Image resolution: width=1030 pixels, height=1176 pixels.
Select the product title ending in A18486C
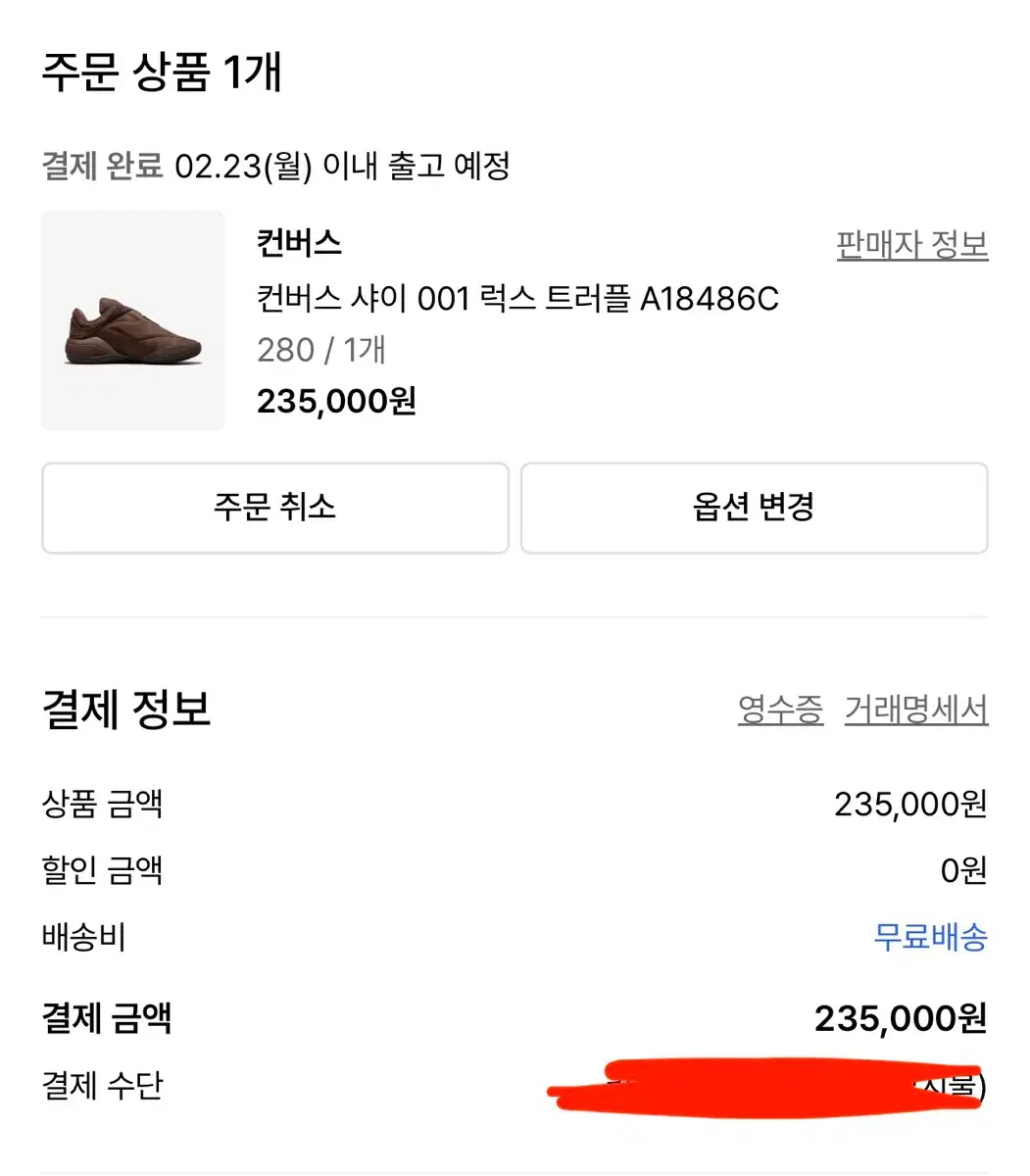517,298
